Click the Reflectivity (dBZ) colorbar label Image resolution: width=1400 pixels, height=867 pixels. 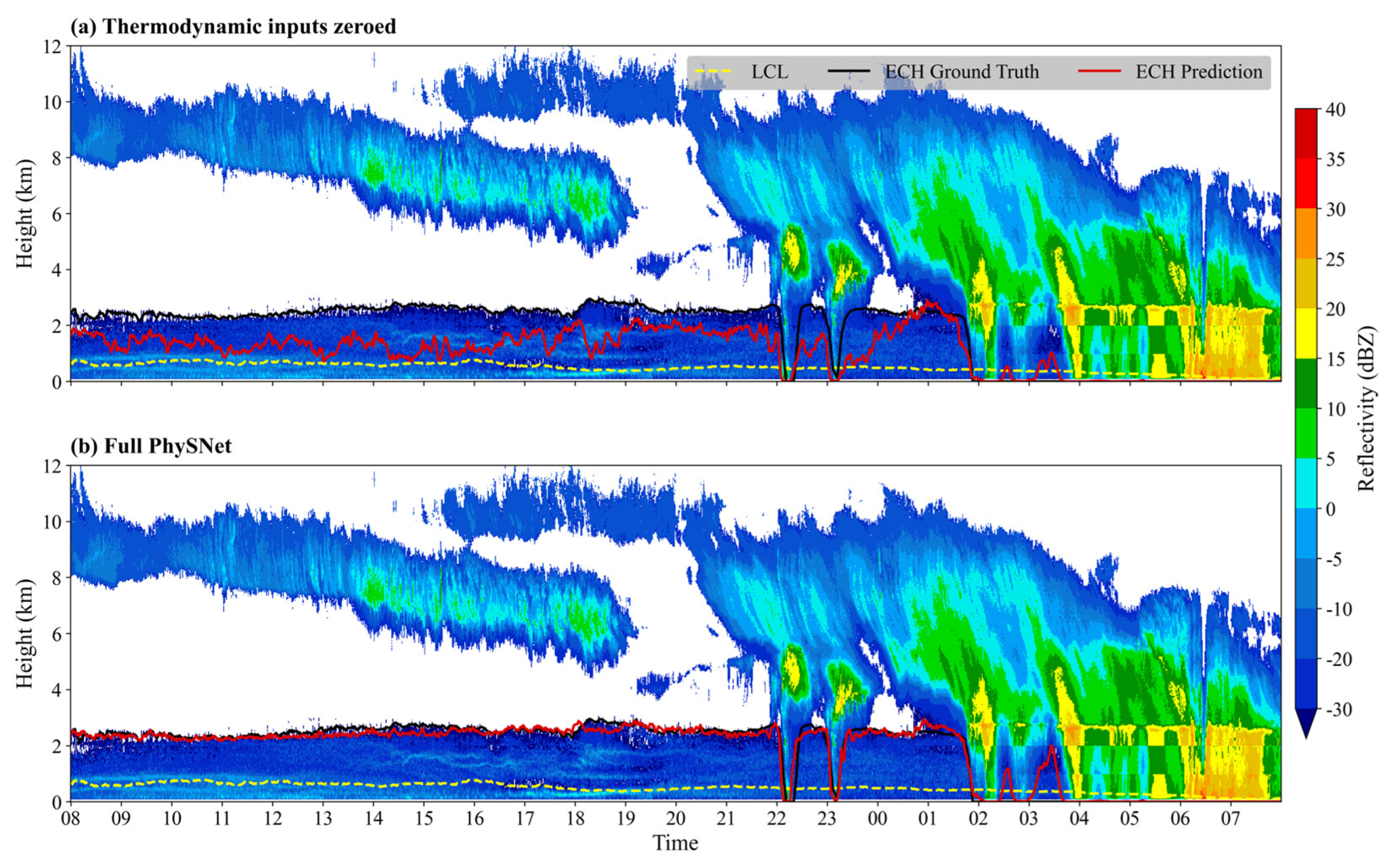pos(1367,409)
